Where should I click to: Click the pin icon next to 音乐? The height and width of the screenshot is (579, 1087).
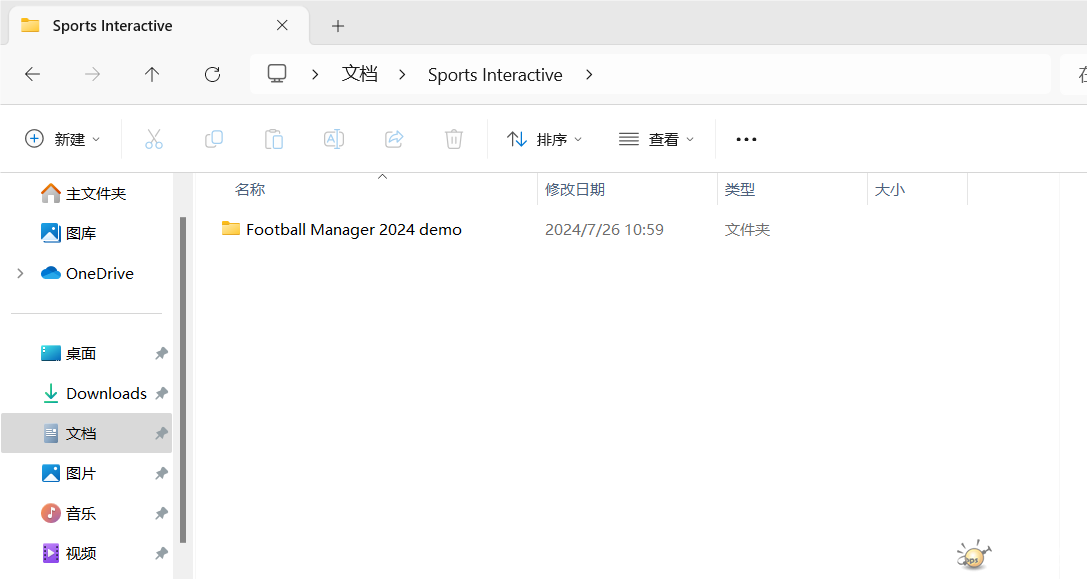[161, 514]
